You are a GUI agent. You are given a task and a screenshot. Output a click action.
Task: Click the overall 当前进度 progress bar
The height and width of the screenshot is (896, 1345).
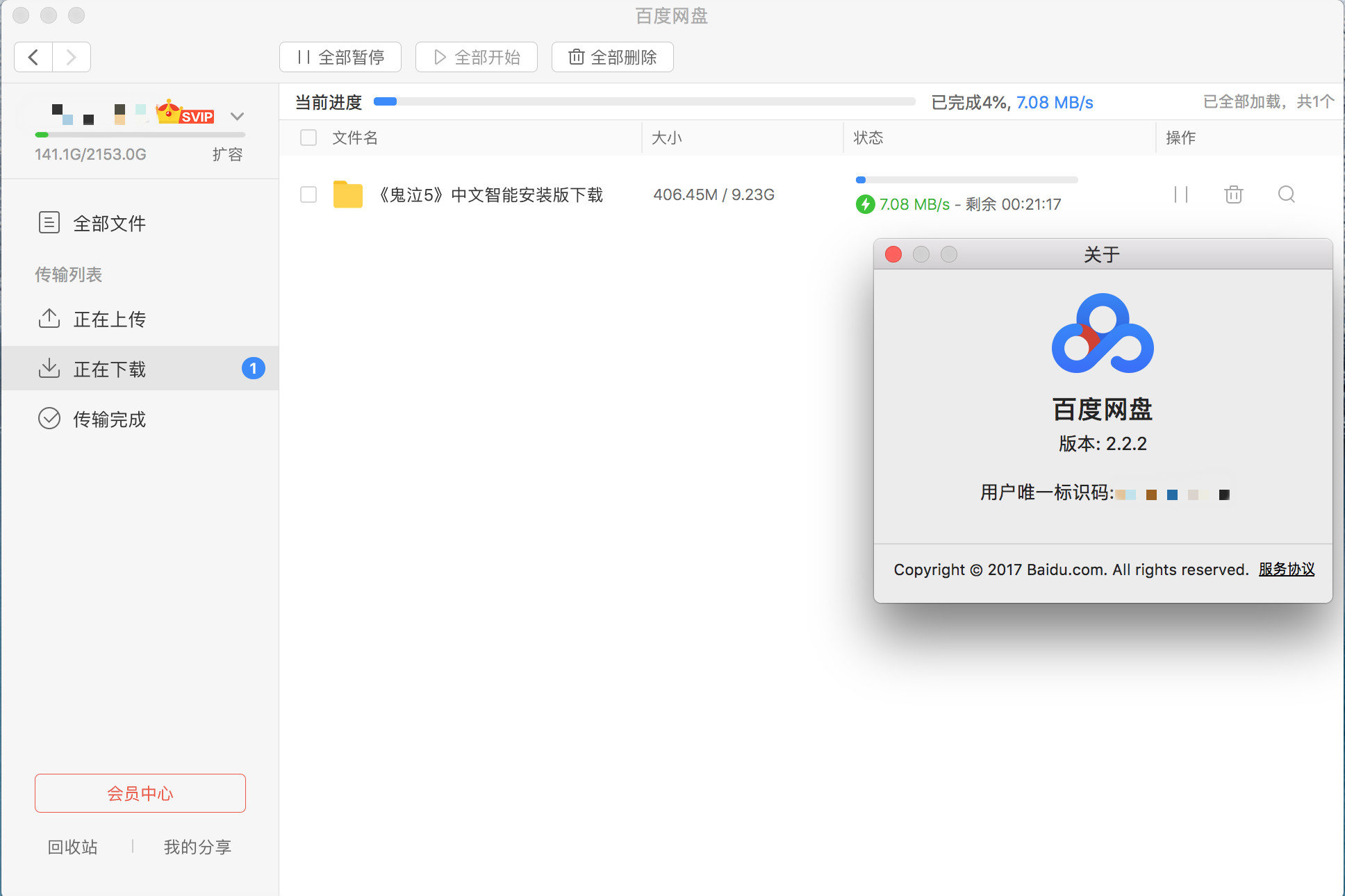coord(644,102)
